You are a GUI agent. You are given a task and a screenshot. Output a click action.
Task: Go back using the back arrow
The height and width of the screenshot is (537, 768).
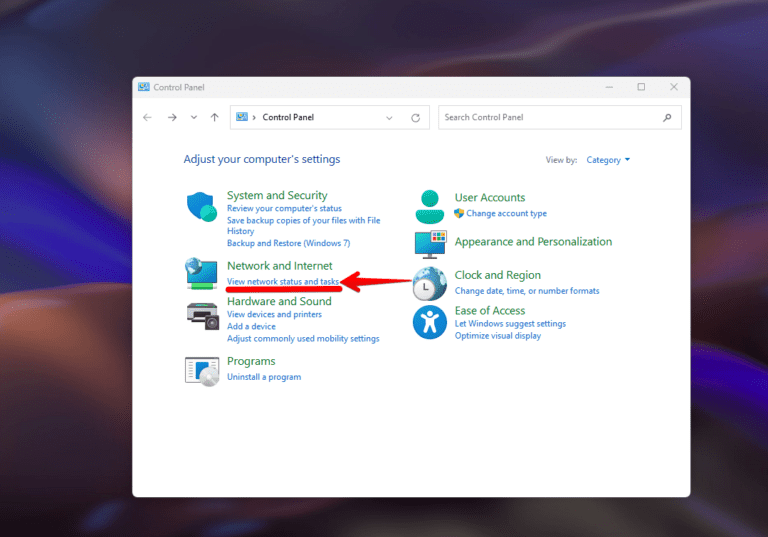[148, 118]
